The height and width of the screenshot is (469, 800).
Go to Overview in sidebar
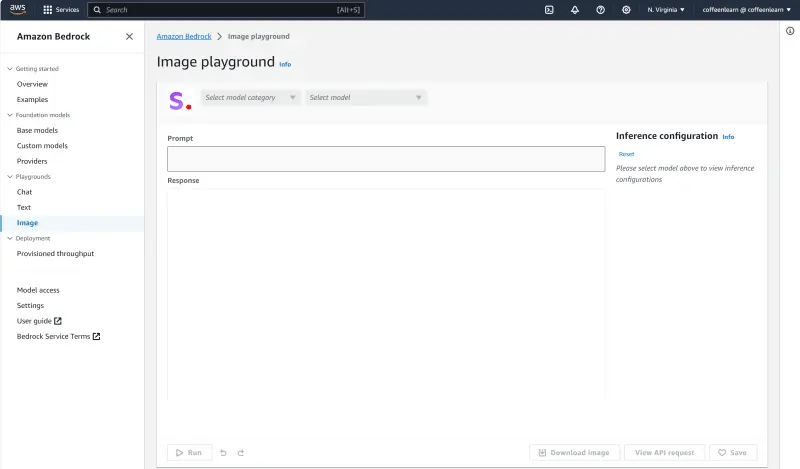(x=32, y=84)
